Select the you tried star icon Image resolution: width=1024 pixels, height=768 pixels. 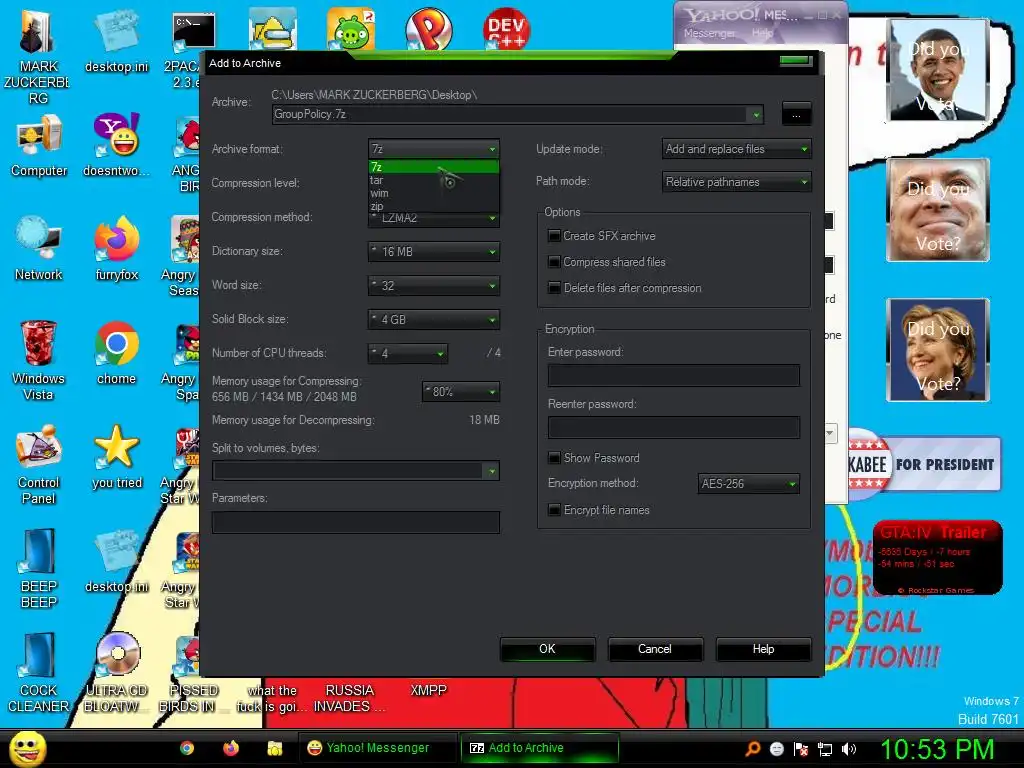pyautogui.click(x=116, y=457)
